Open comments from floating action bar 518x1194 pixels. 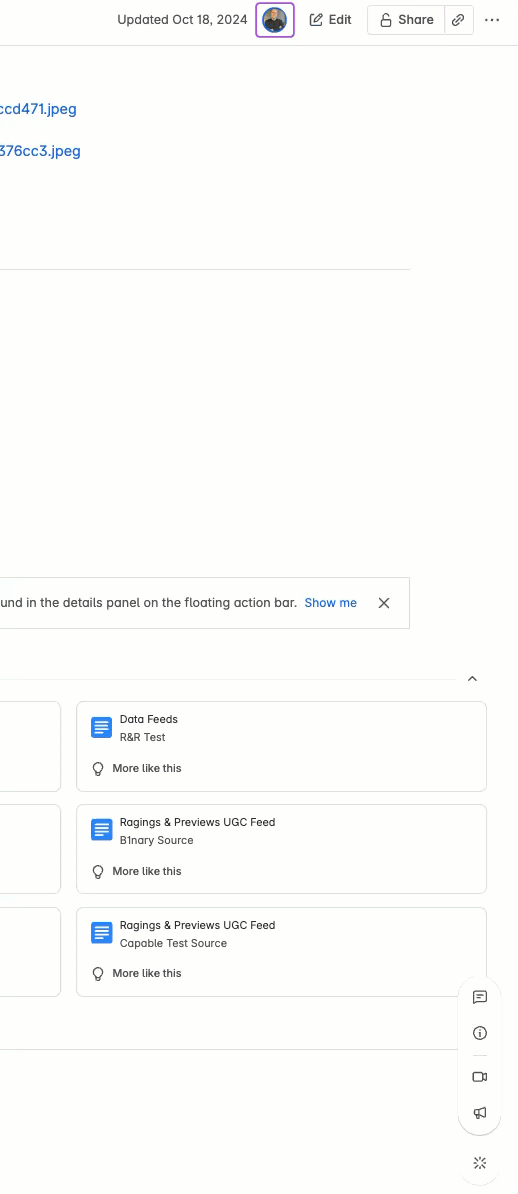pyautogui.click(x=480, y=997)
